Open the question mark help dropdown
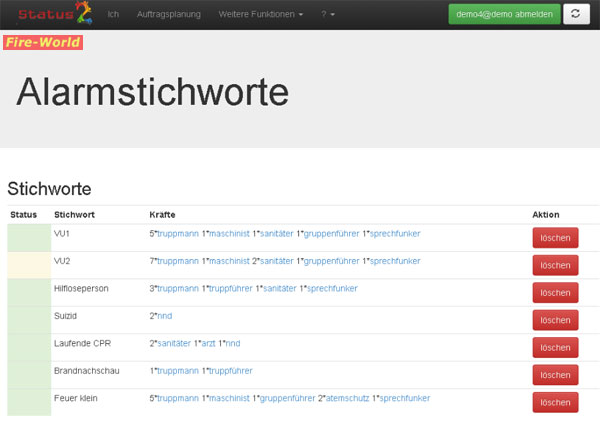600x430 pixels. [x=328, y=14]
